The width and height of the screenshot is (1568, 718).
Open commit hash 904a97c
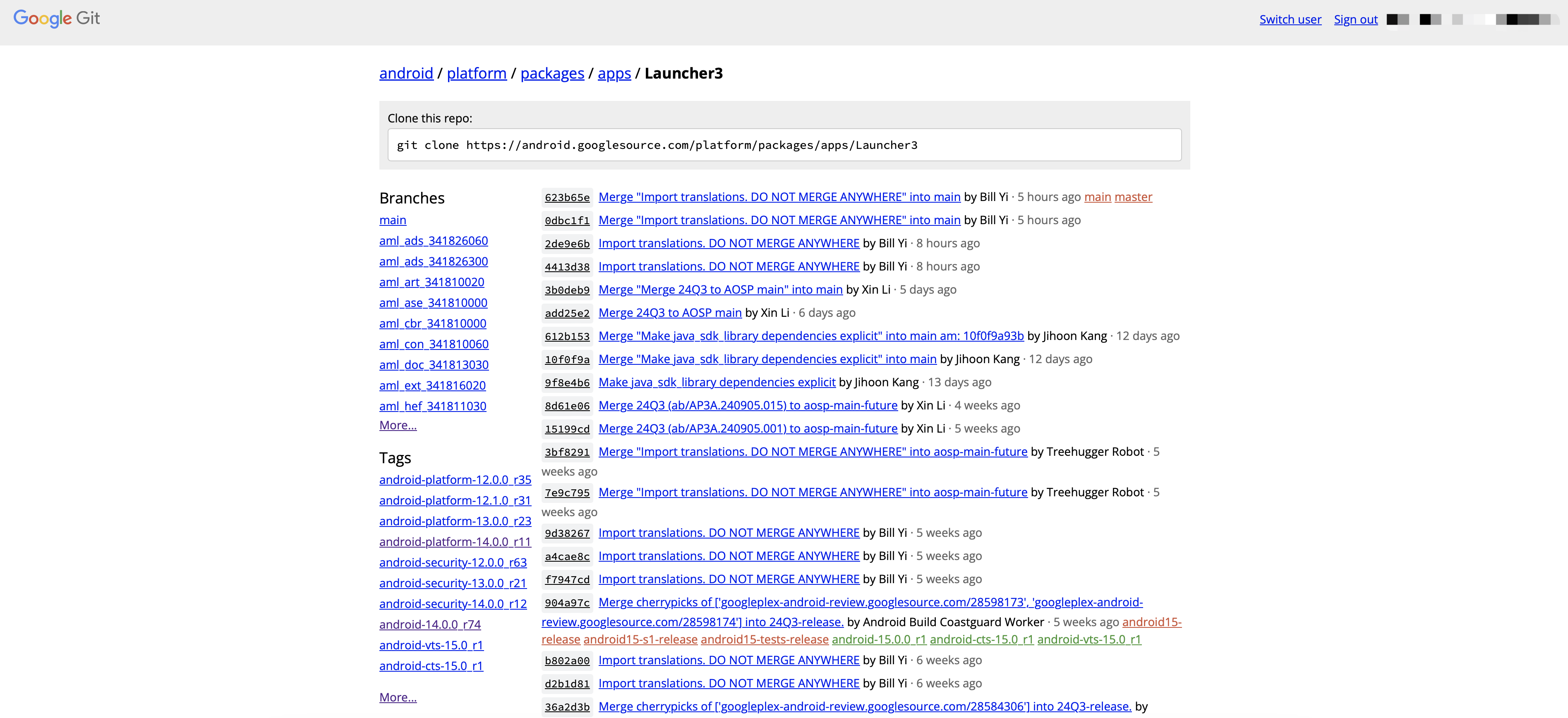click(567, 602)
